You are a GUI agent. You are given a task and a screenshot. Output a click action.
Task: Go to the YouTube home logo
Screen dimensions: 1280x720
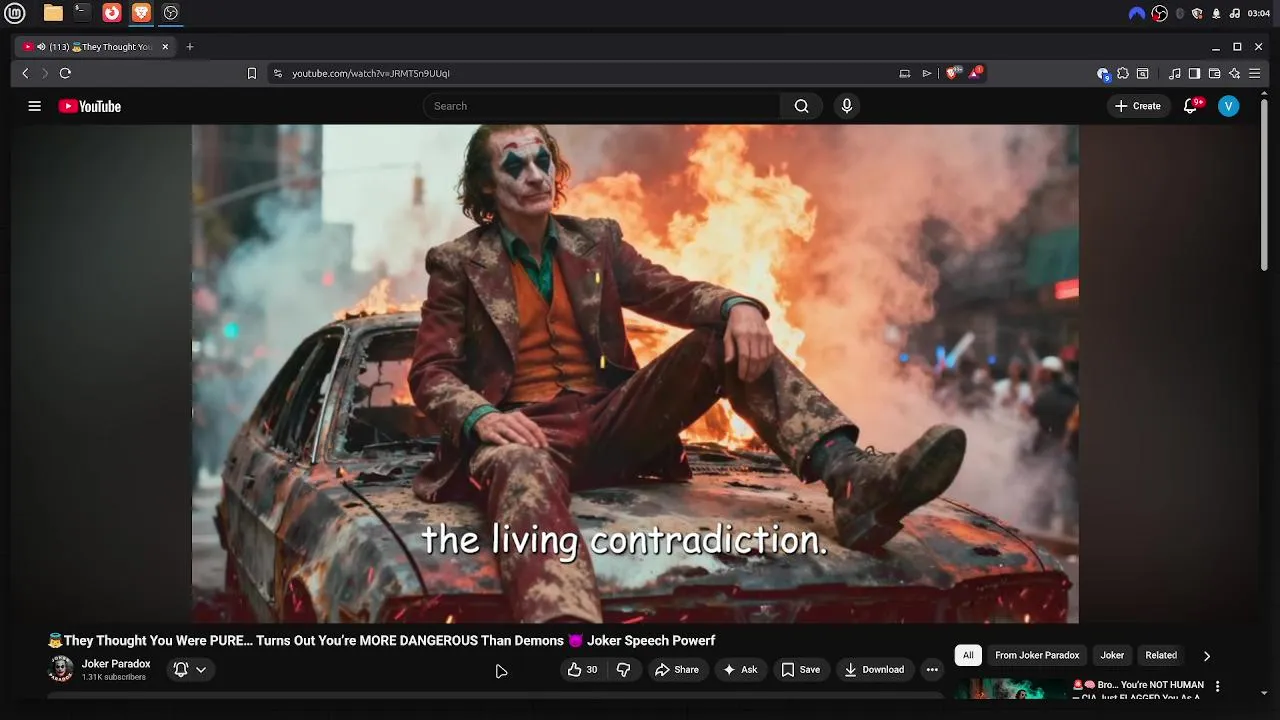[x=90, y=106]
